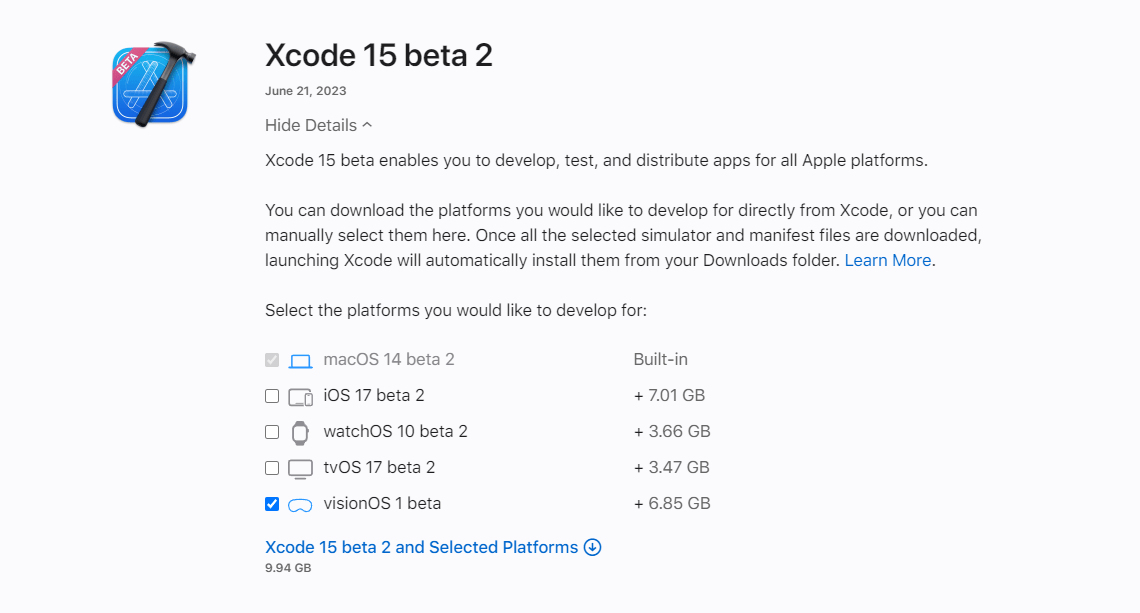Click the macOS laptop platform icon
Image resolution: width=1140 pixels, height=613 pixels.
pyautogui.click(x=301, y=360)
